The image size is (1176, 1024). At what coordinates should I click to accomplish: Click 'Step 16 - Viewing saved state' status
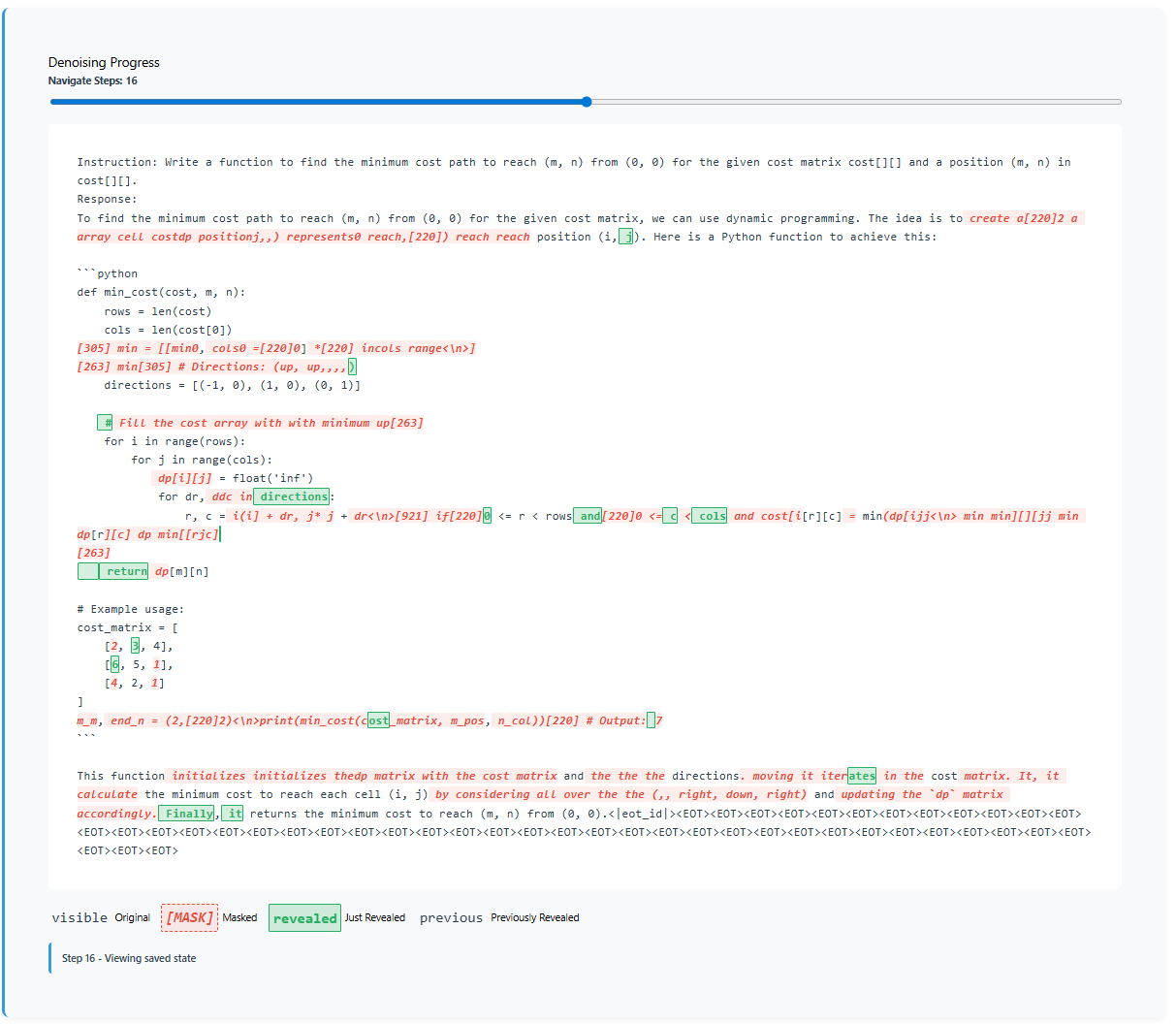129,958
